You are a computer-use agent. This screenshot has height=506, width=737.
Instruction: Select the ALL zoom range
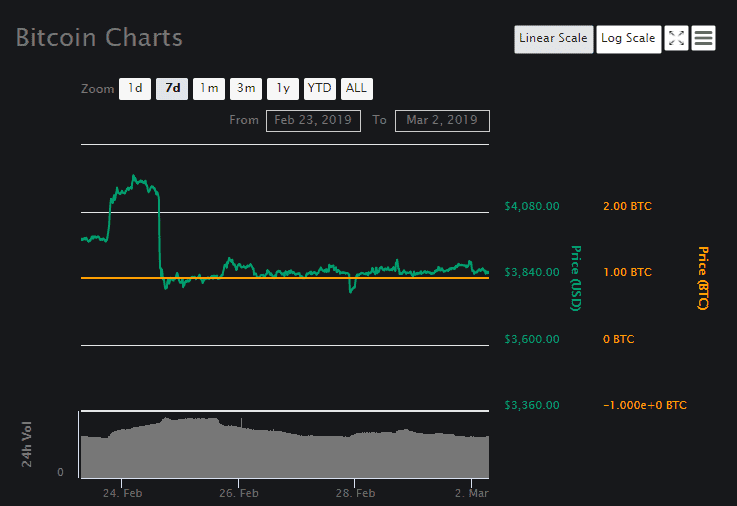click(x=357, y=89)
